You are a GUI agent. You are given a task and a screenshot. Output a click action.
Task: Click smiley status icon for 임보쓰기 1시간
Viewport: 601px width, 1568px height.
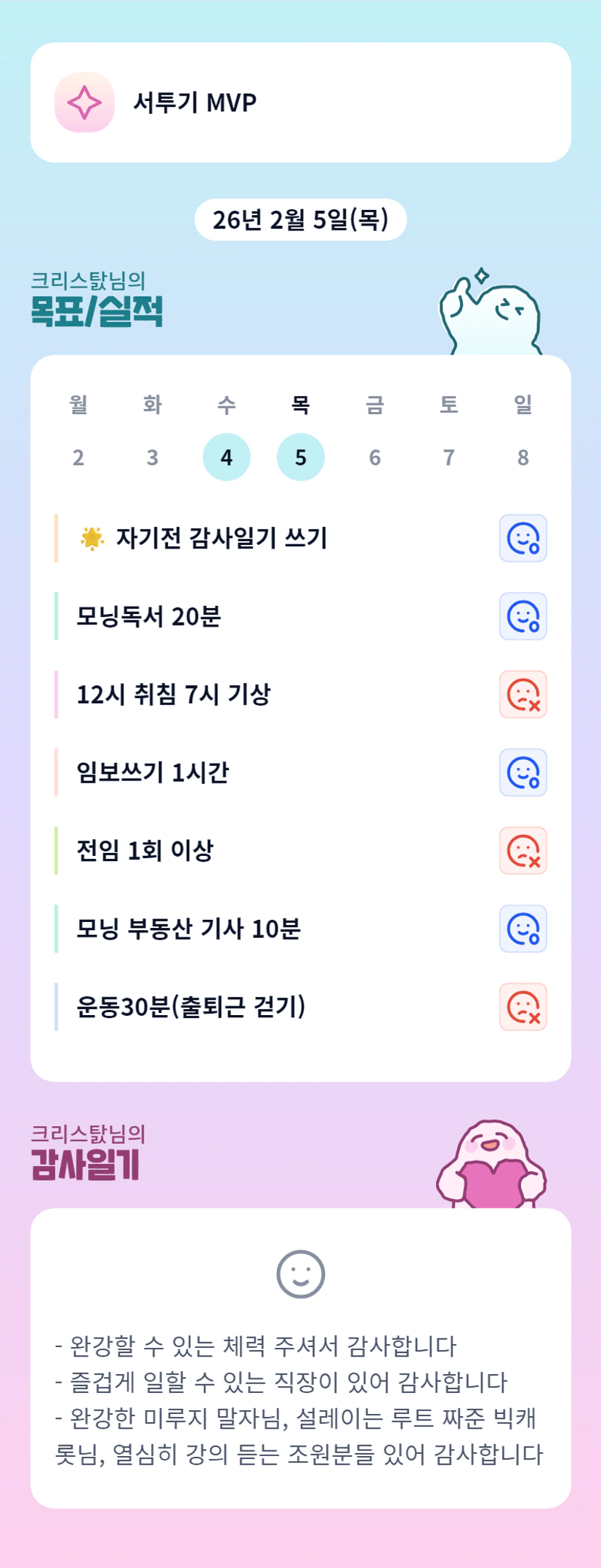(523, 772)
